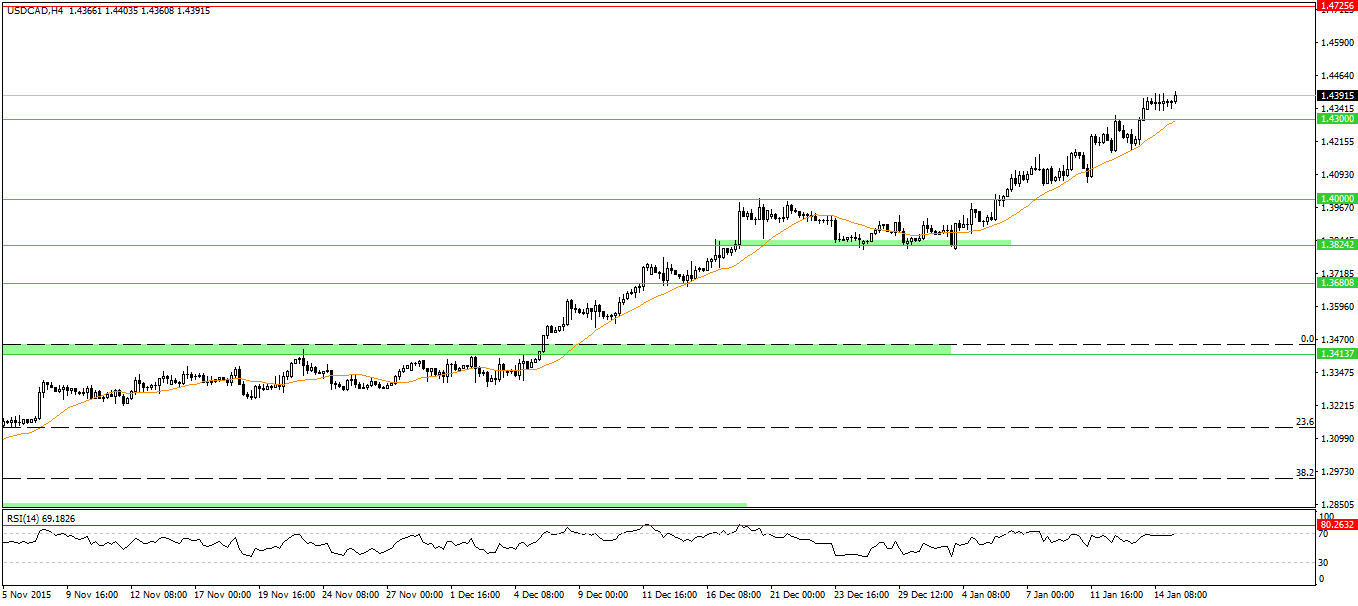1358x606 pixels.
Task: Click the USDCAD,H4 chart title text
Action: (x=34, y=11)
